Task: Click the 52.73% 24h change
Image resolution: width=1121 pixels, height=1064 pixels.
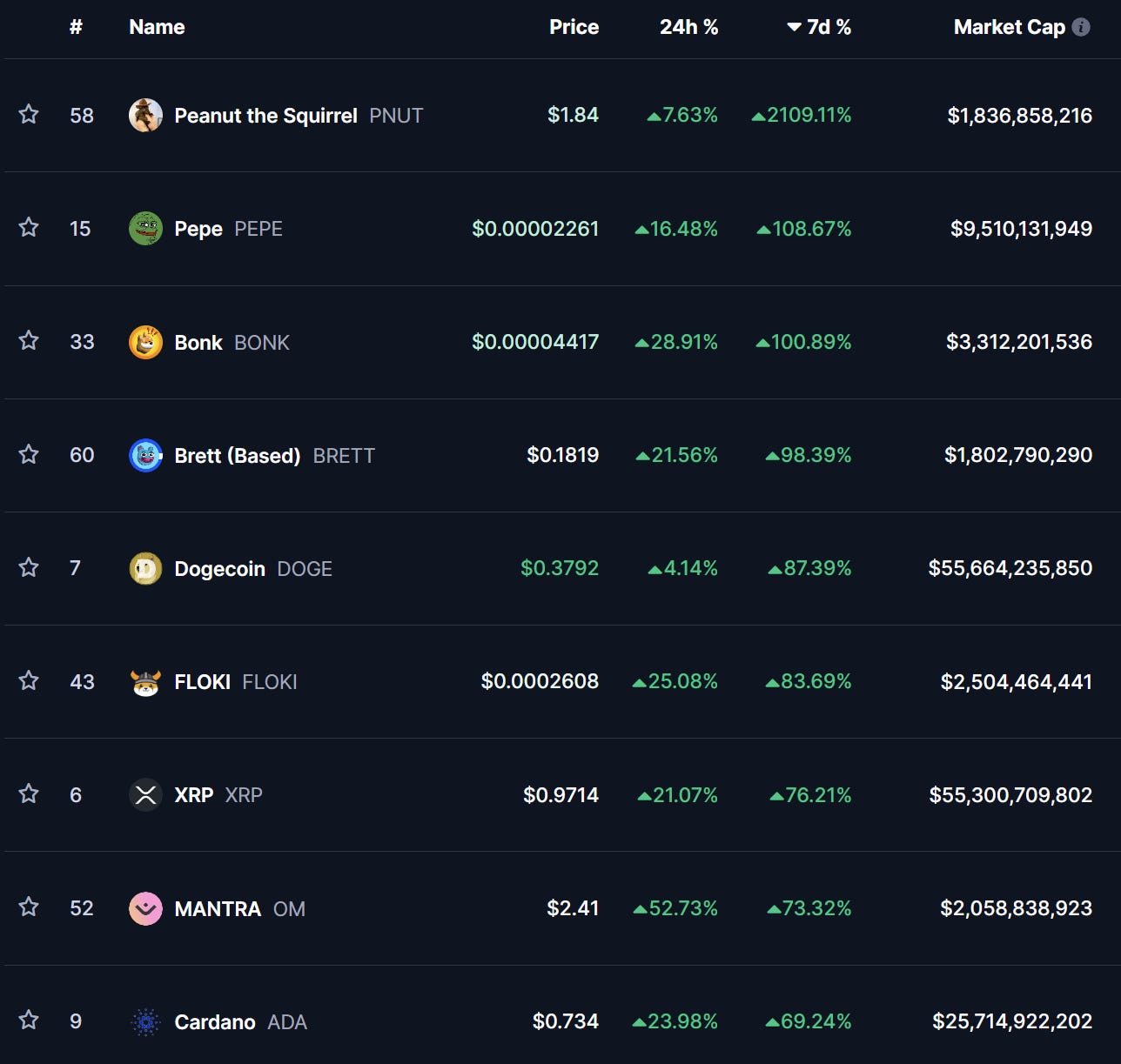Action: 675,908
